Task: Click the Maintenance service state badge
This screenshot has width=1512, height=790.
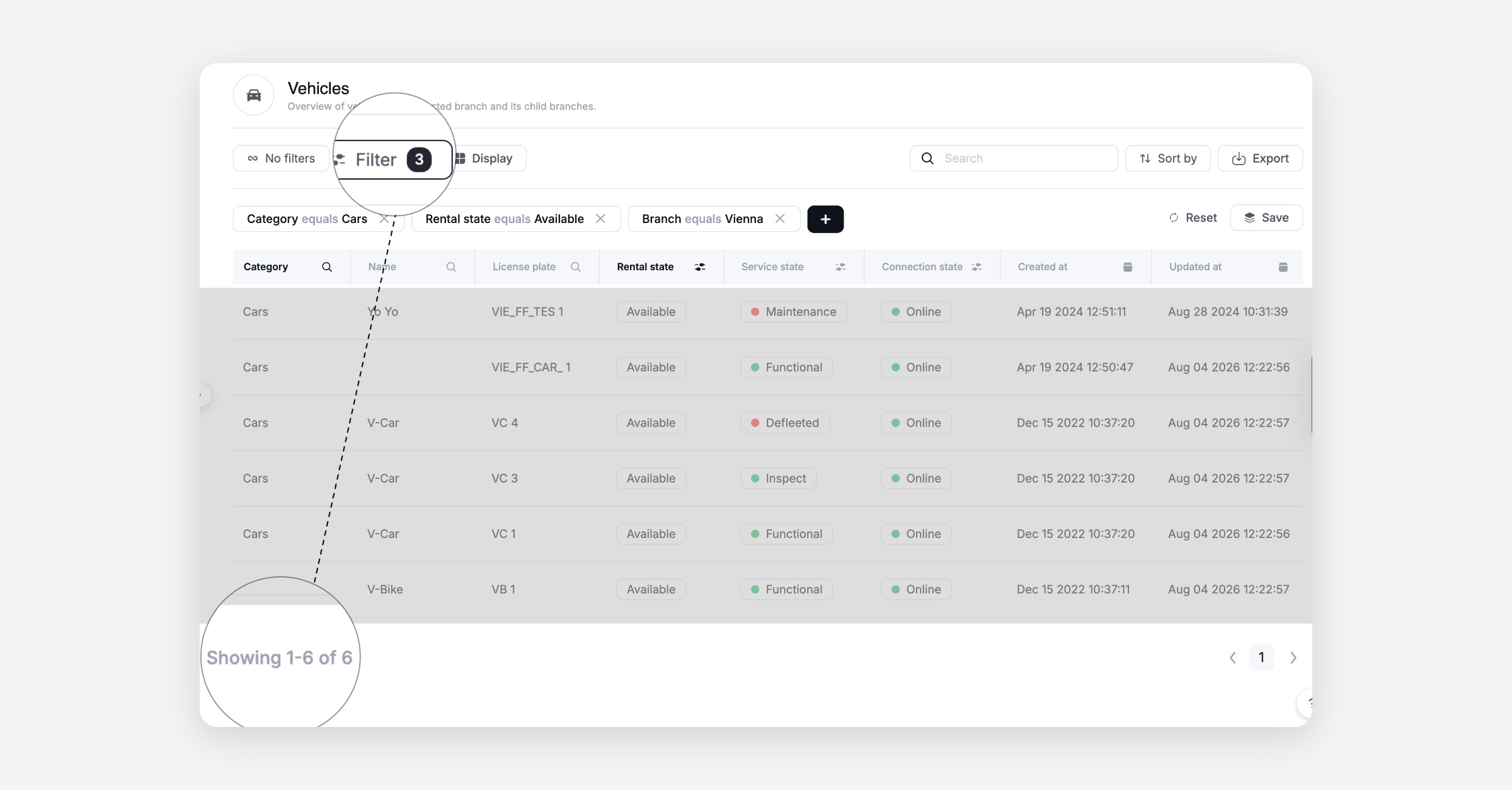Action: pos(794,312)
